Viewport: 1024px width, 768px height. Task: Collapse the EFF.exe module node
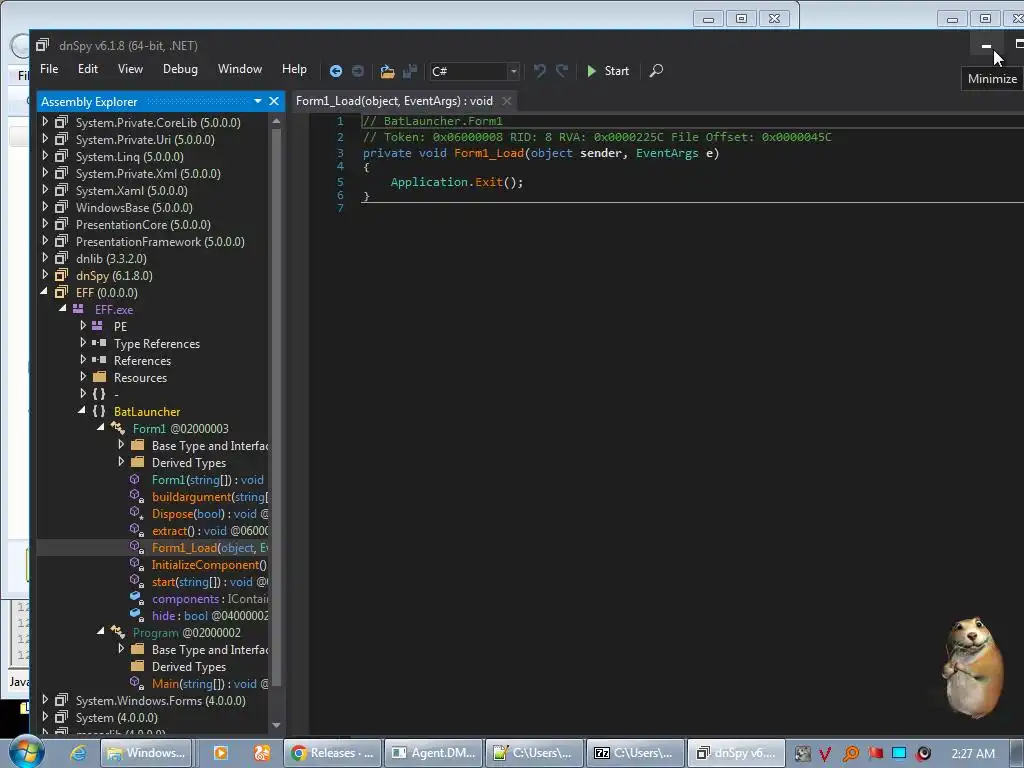pos(63,309)
